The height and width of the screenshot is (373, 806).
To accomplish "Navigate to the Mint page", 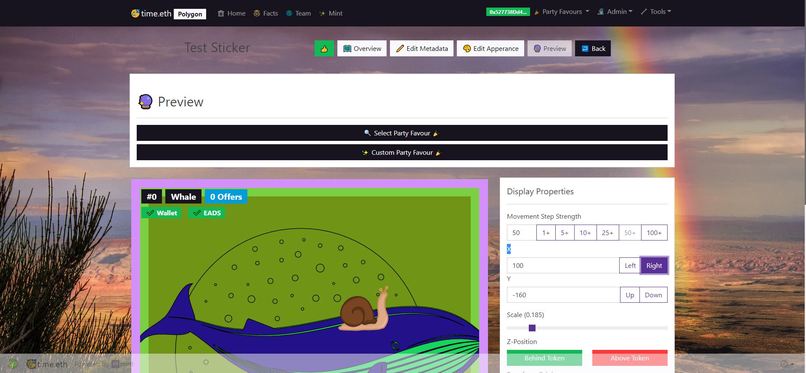I will click(331, 13).
